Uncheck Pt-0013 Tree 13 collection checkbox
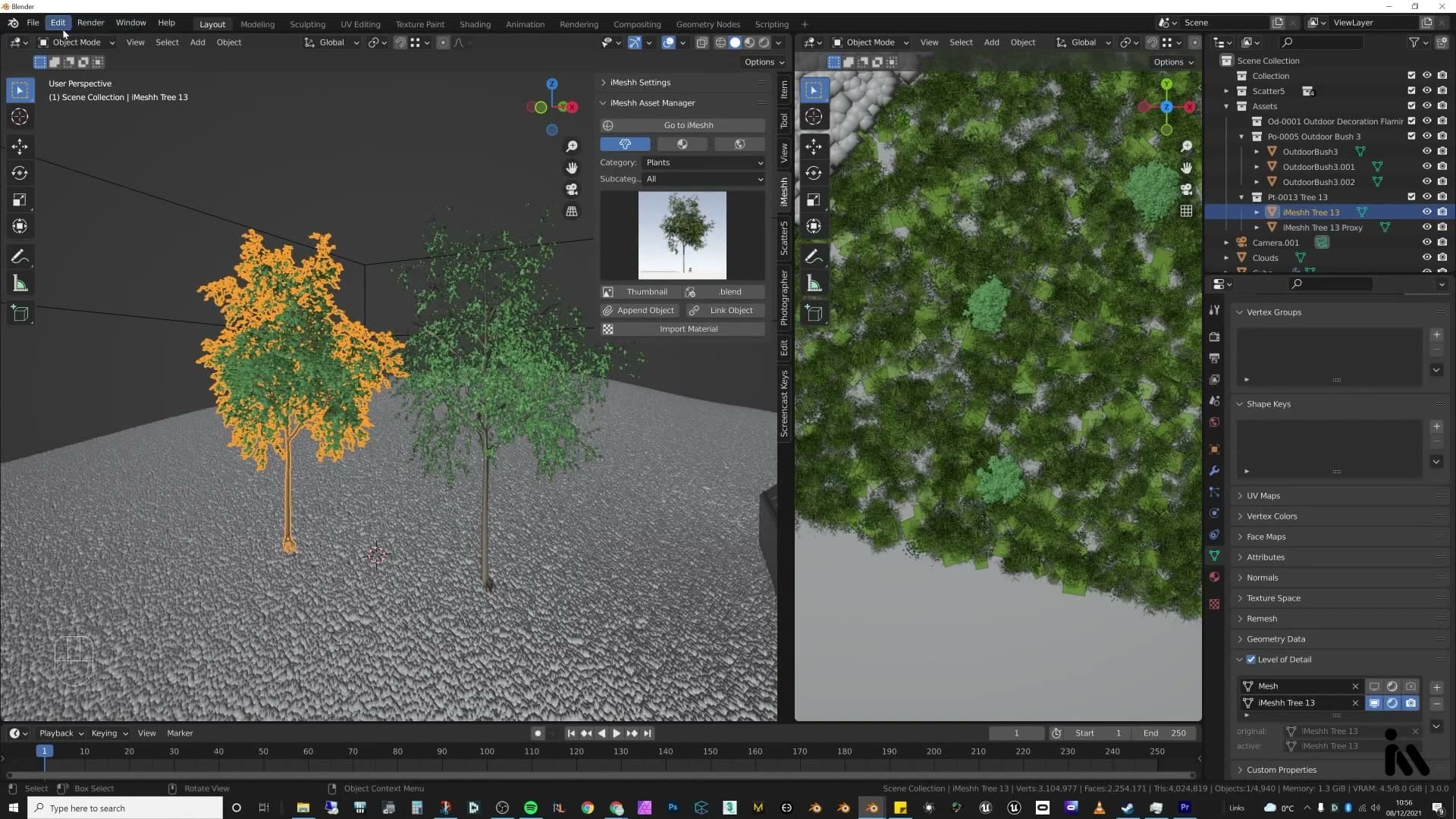1456x819 pixels. [1411, 197]
